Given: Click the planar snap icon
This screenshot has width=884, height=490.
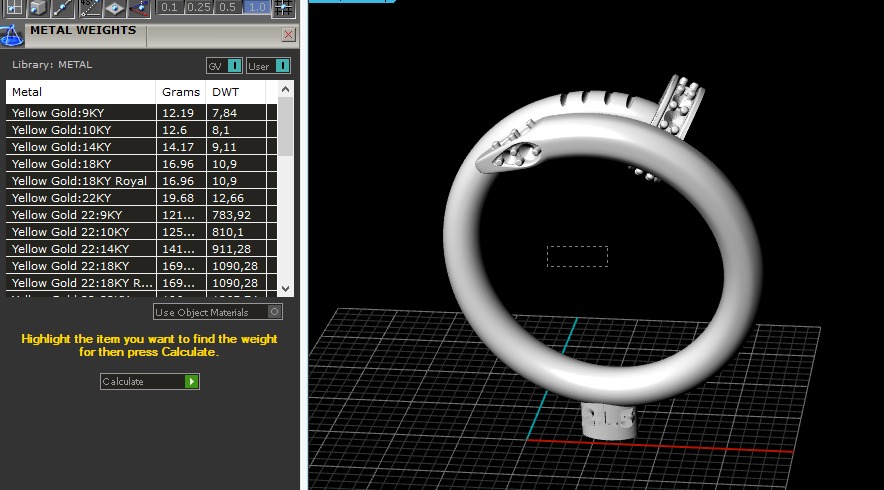Looking at the screenshot, I should pyautogui.click(x=114, y=7).
